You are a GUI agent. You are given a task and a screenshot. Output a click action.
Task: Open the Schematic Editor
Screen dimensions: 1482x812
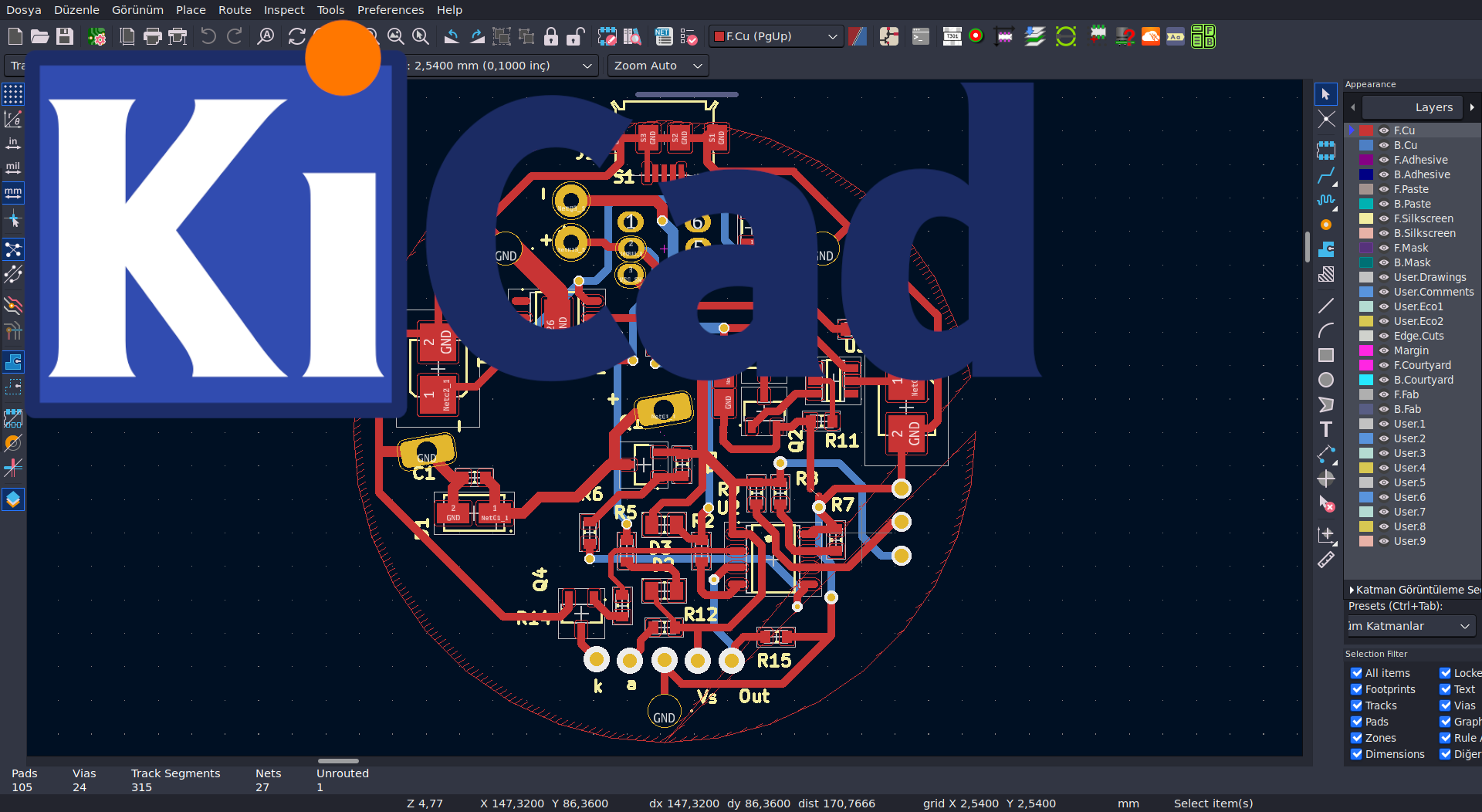coord(889,36)
